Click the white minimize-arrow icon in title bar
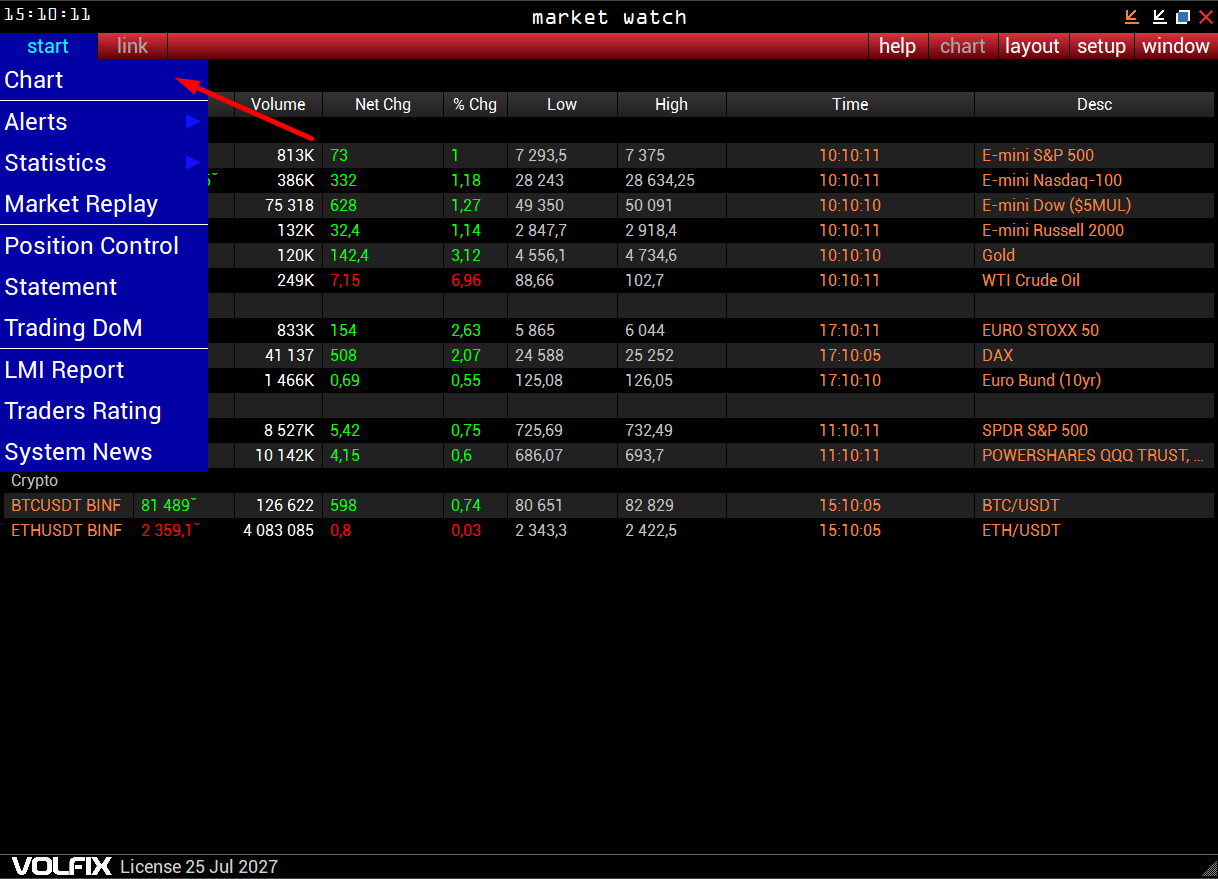This screenshot has width=1218, height=879. (x=1159, y=16)
